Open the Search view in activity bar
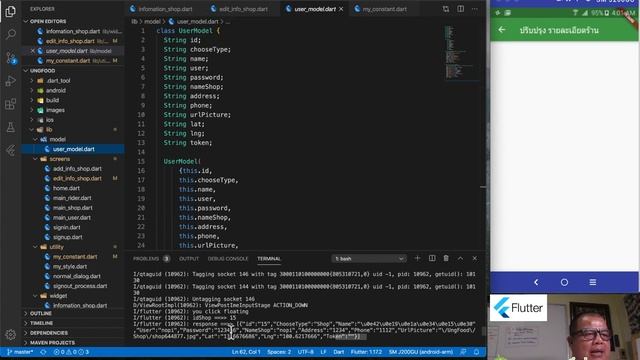The width and height of the screenshot is (640, 360). 11,34
